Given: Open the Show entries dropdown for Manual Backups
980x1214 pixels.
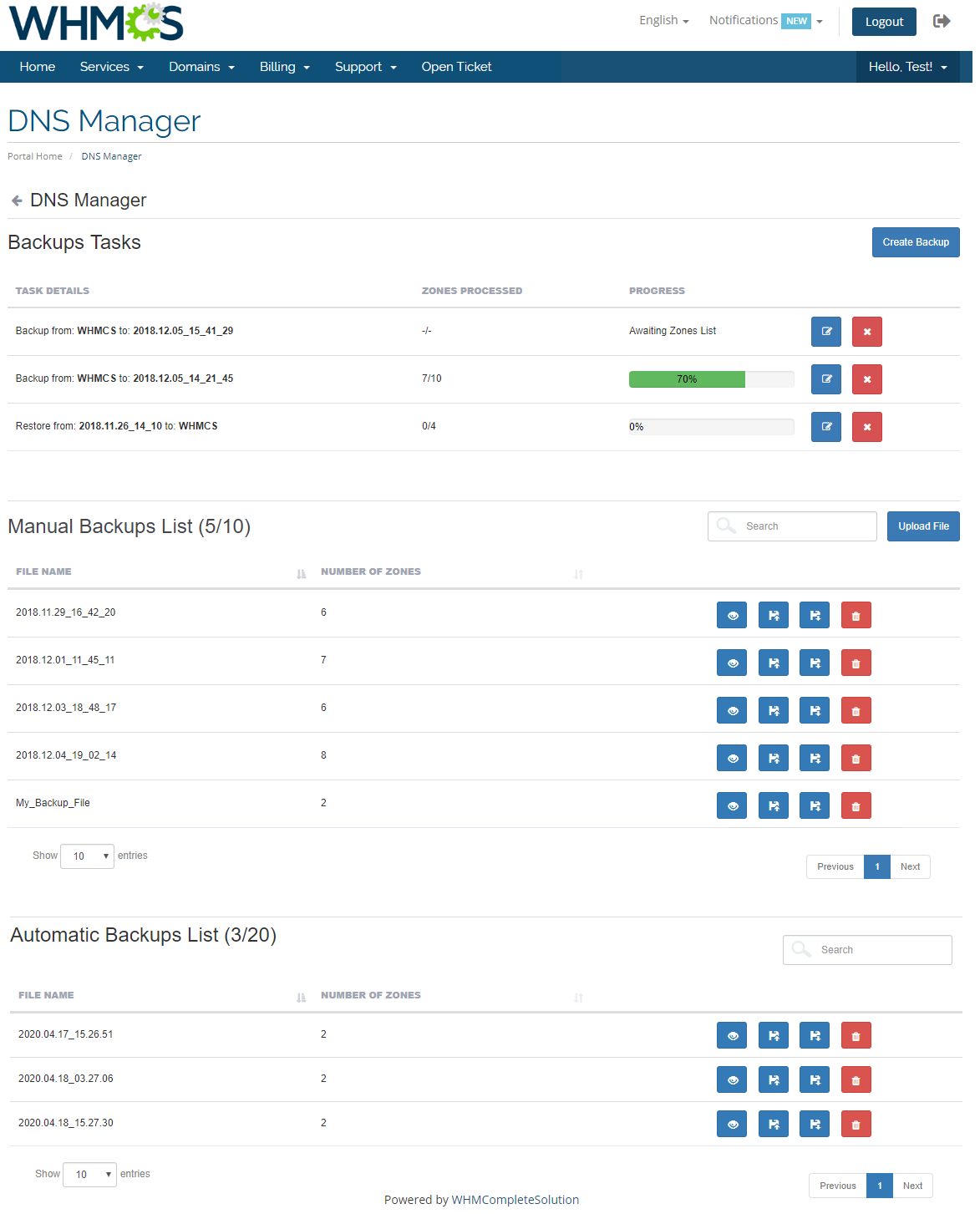Looking at the screenshot, I should 86,856.
